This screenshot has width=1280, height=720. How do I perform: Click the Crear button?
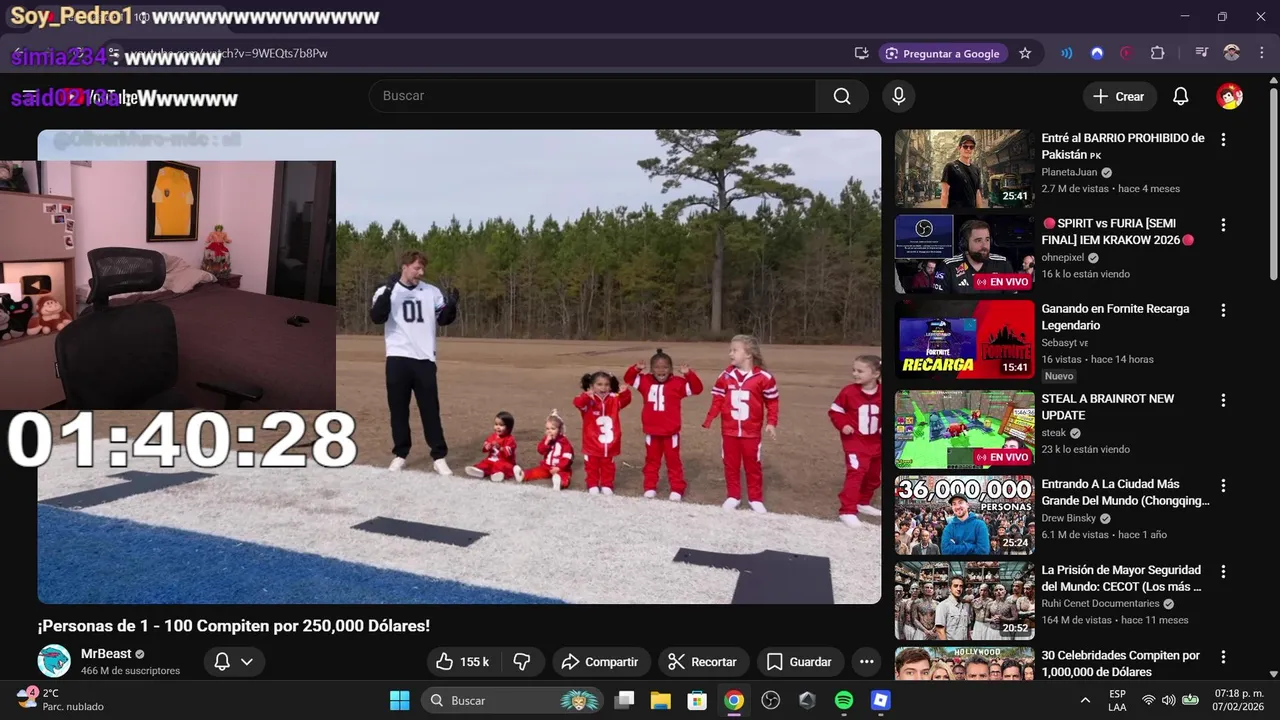[1119, 96]
